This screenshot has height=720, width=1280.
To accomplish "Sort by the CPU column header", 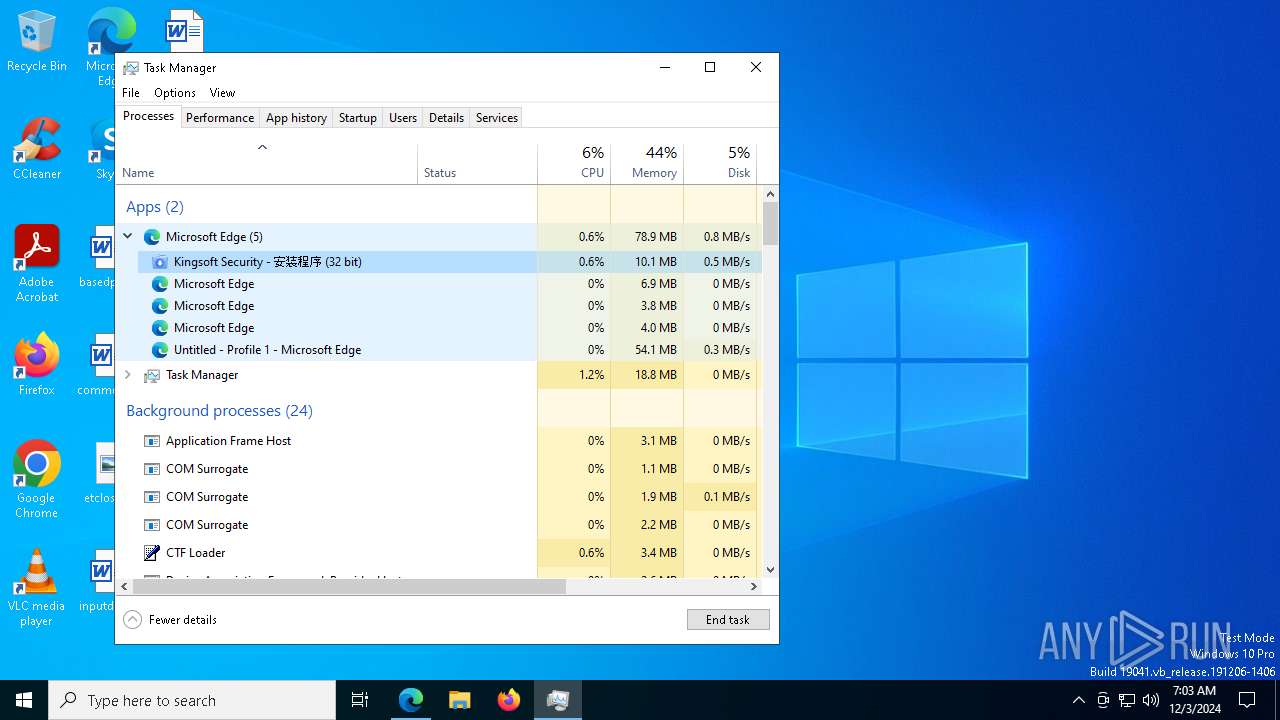I will pyautogui.click(x=574, y=163).
